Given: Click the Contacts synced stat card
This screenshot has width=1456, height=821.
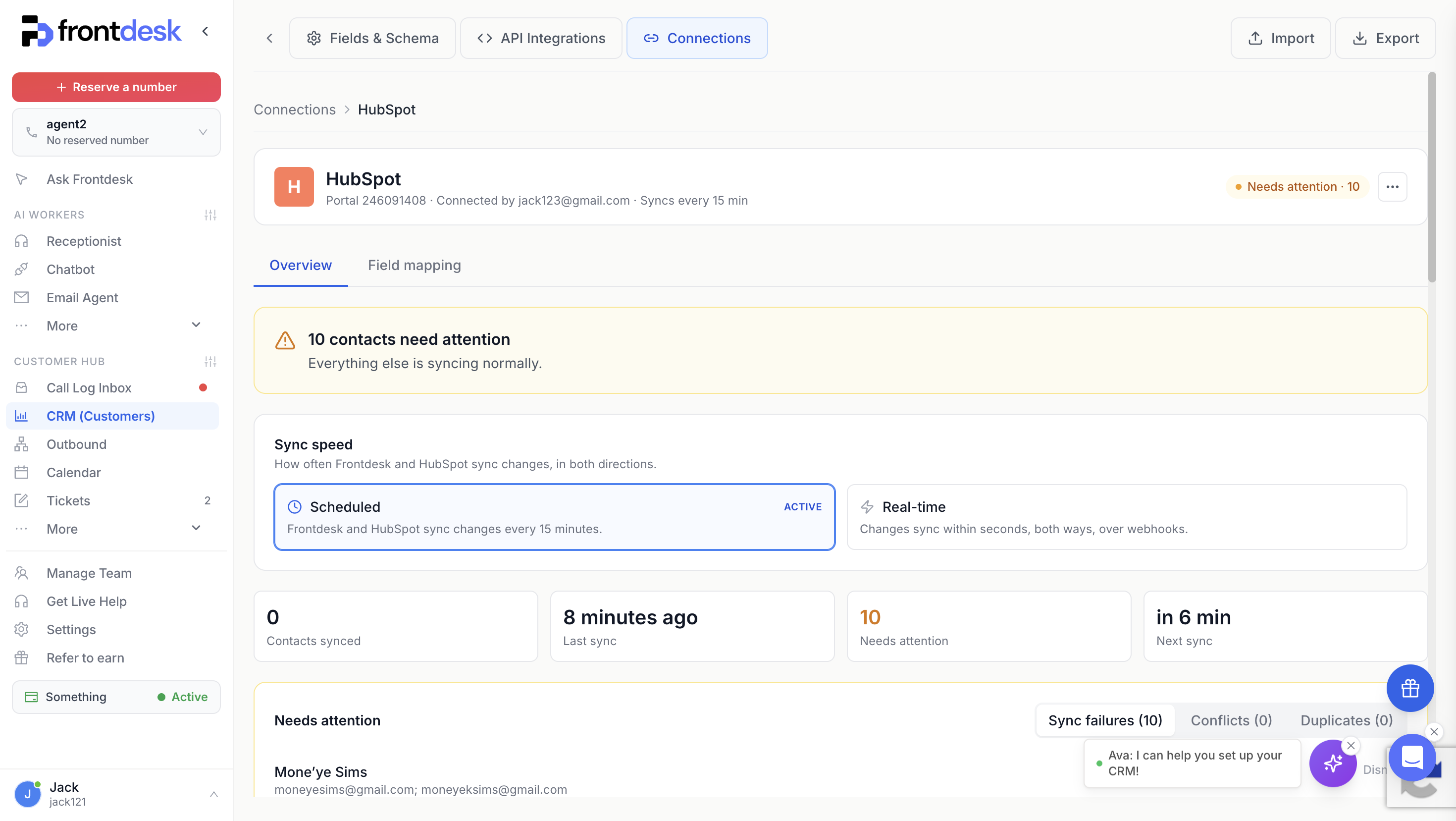Looking at the screenshot, I should click(396, 626).
